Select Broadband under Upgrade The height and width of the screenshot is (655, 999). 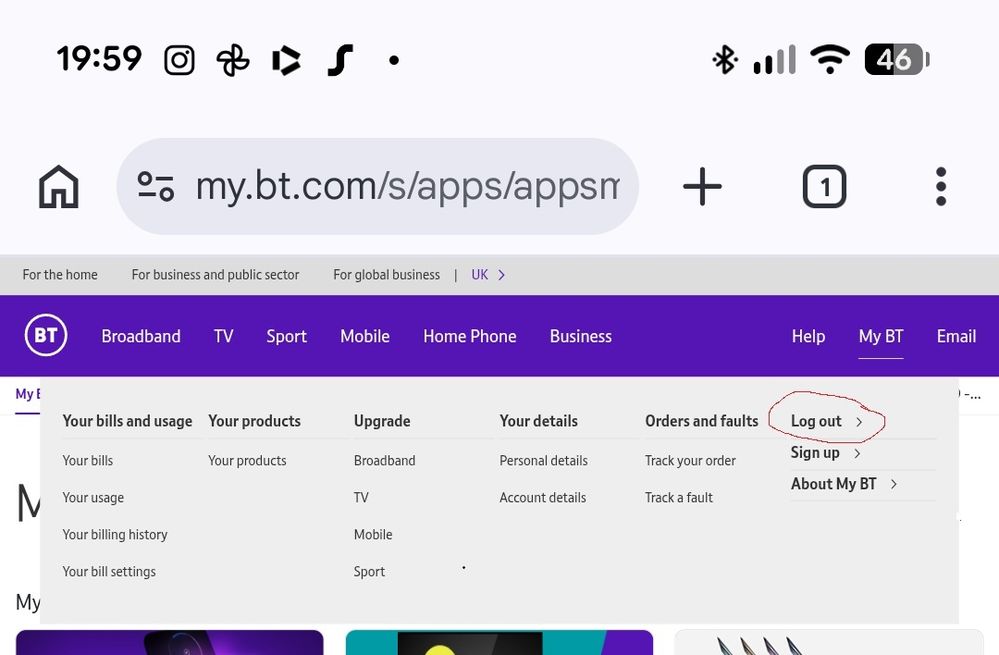tap(384, 461)
